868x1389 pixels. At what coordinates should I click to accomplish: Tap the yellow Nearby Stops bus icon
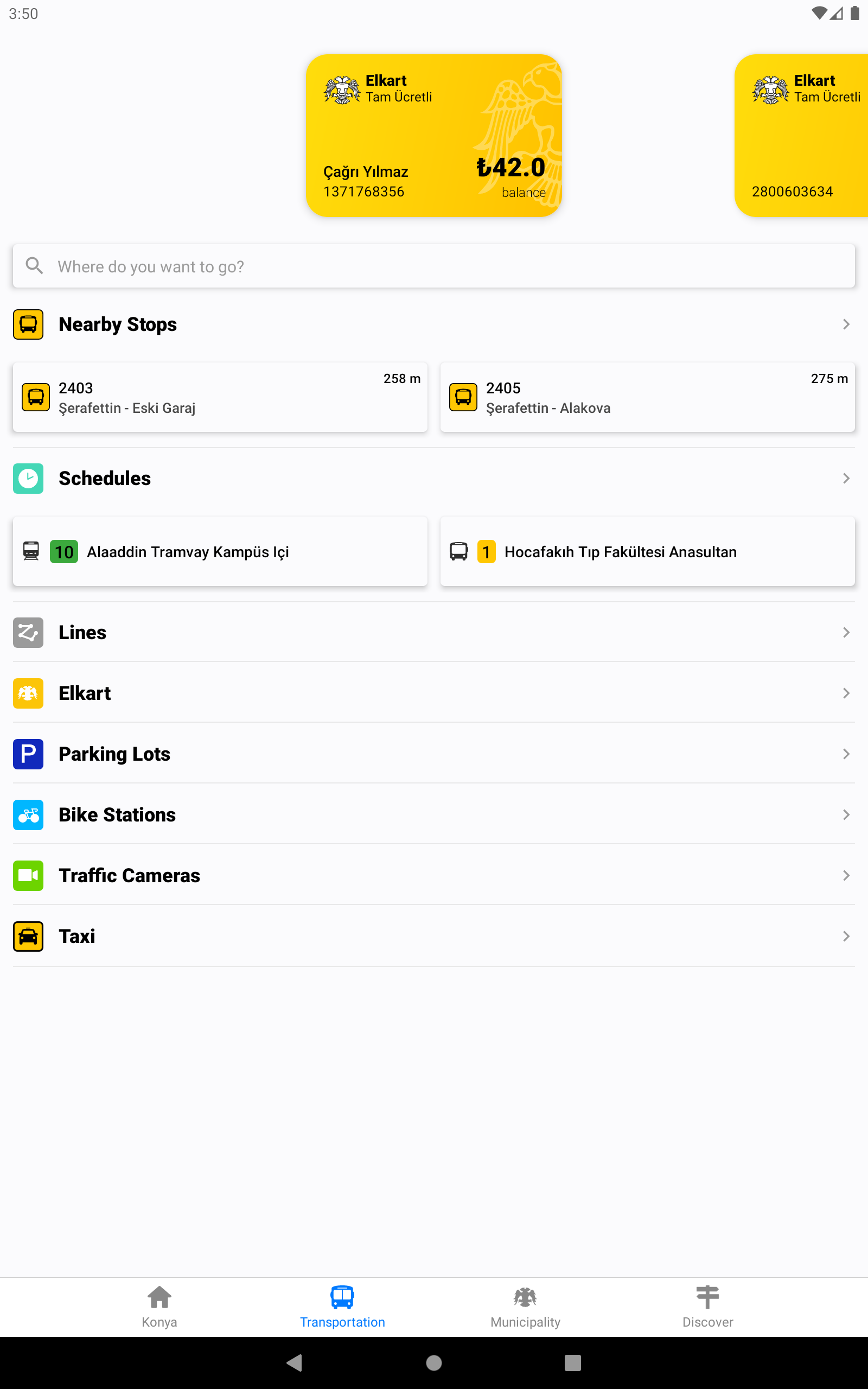(x=28, y=324)
